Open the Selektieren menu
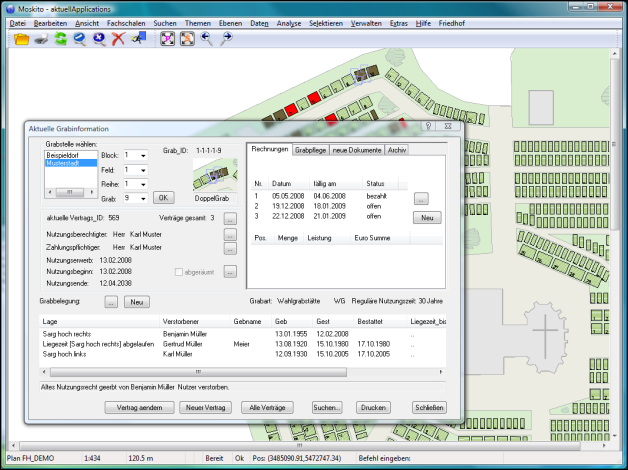 (x=326, y=23)
